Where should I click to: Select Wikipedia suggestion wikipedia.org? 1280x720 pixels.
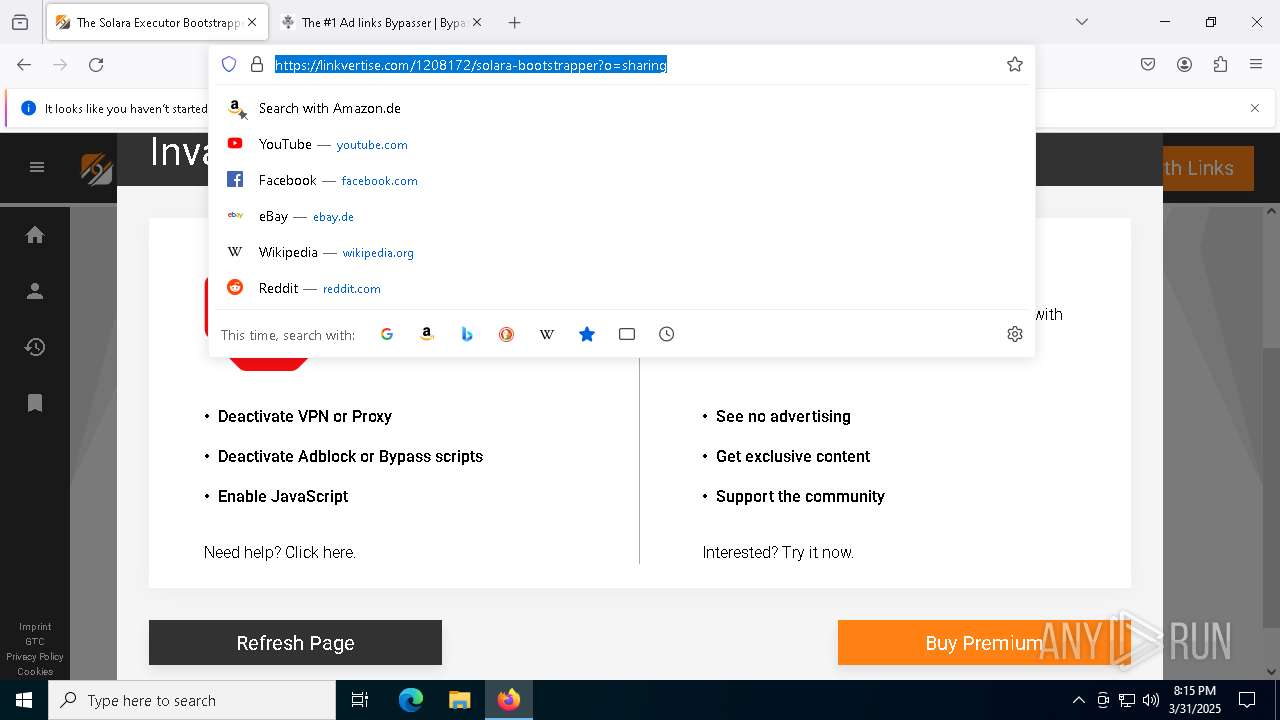622,252
